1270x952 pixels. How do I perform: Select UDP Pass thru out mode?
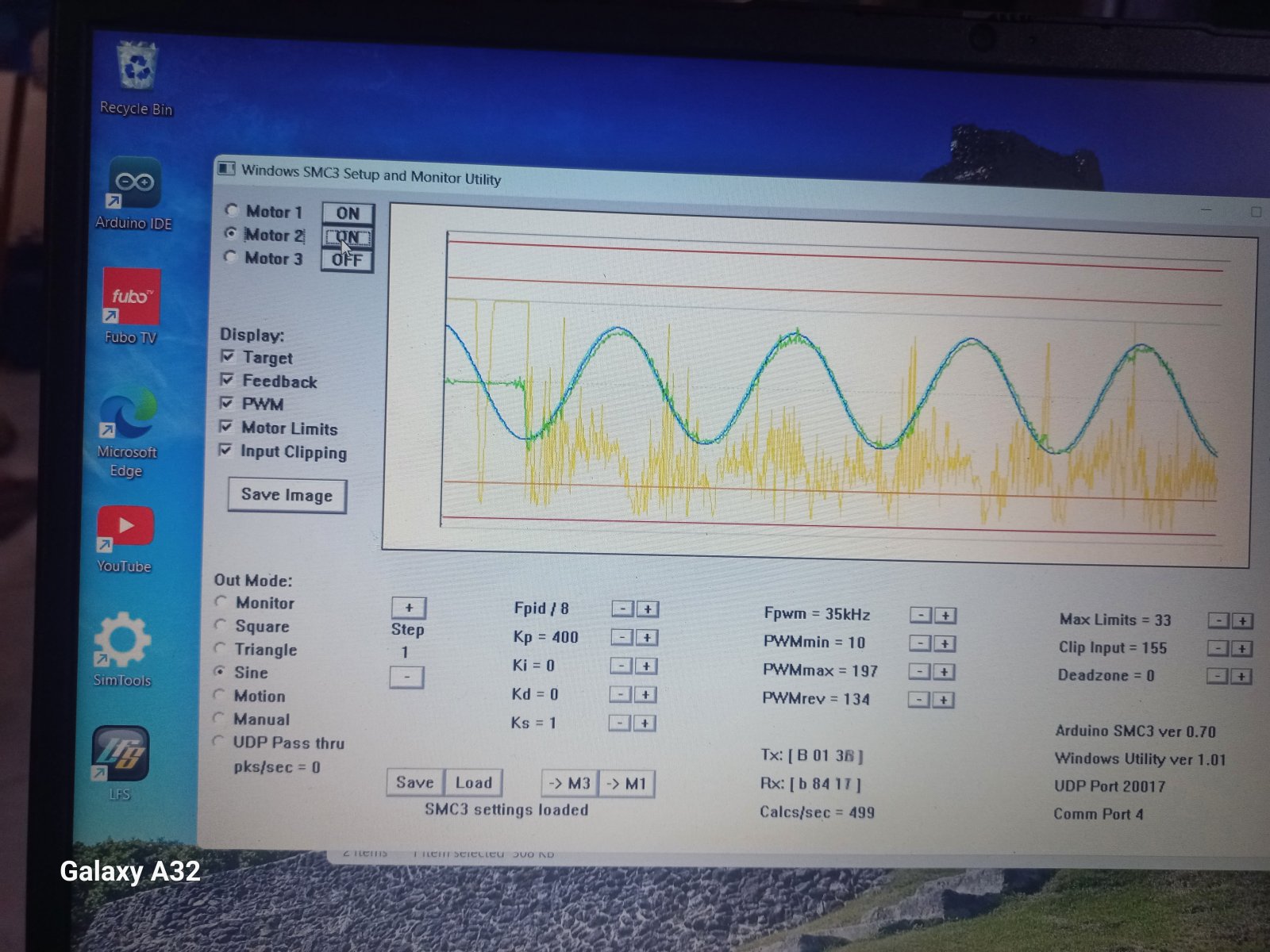[x=217, y=742]
